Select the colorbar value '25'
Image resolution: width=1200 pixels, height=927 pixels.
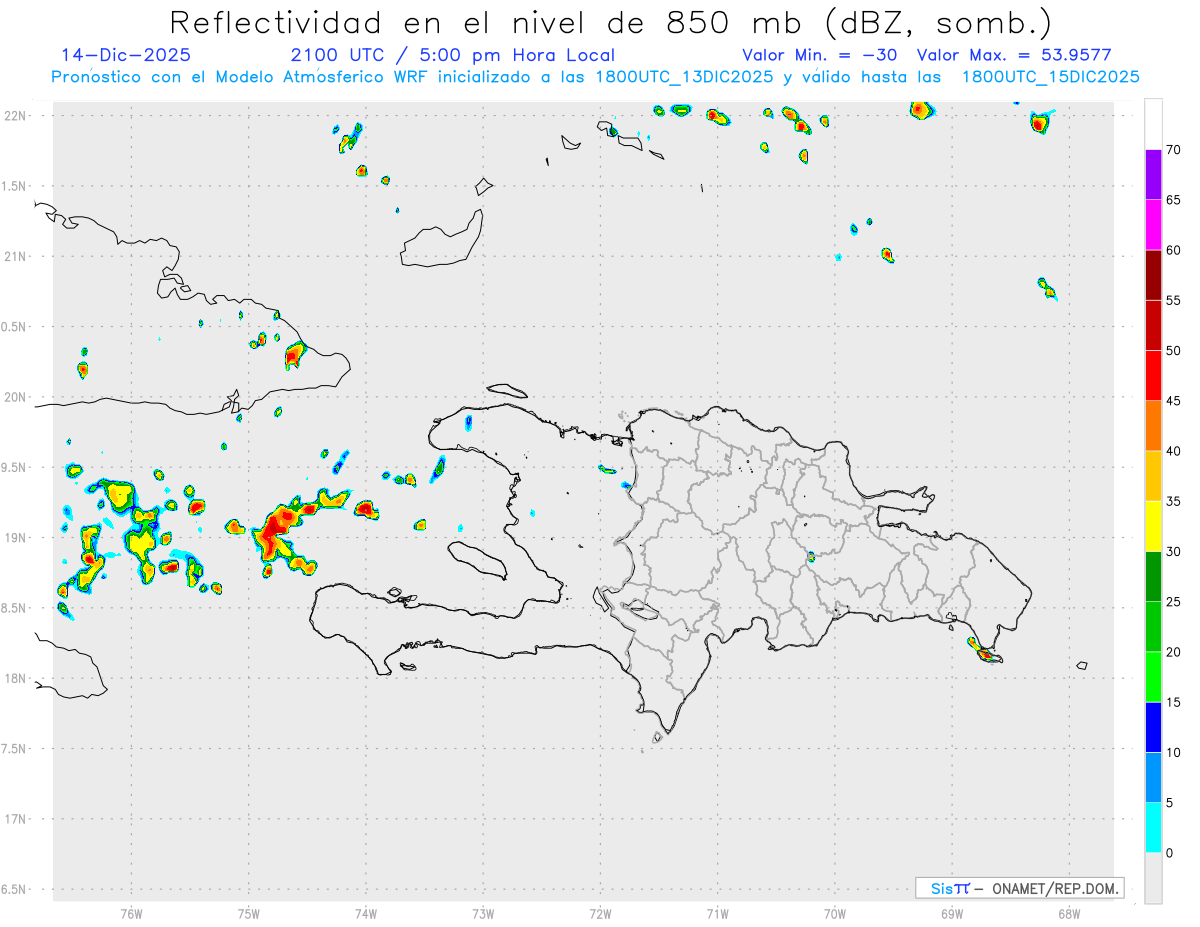[x=1175, y=602]
